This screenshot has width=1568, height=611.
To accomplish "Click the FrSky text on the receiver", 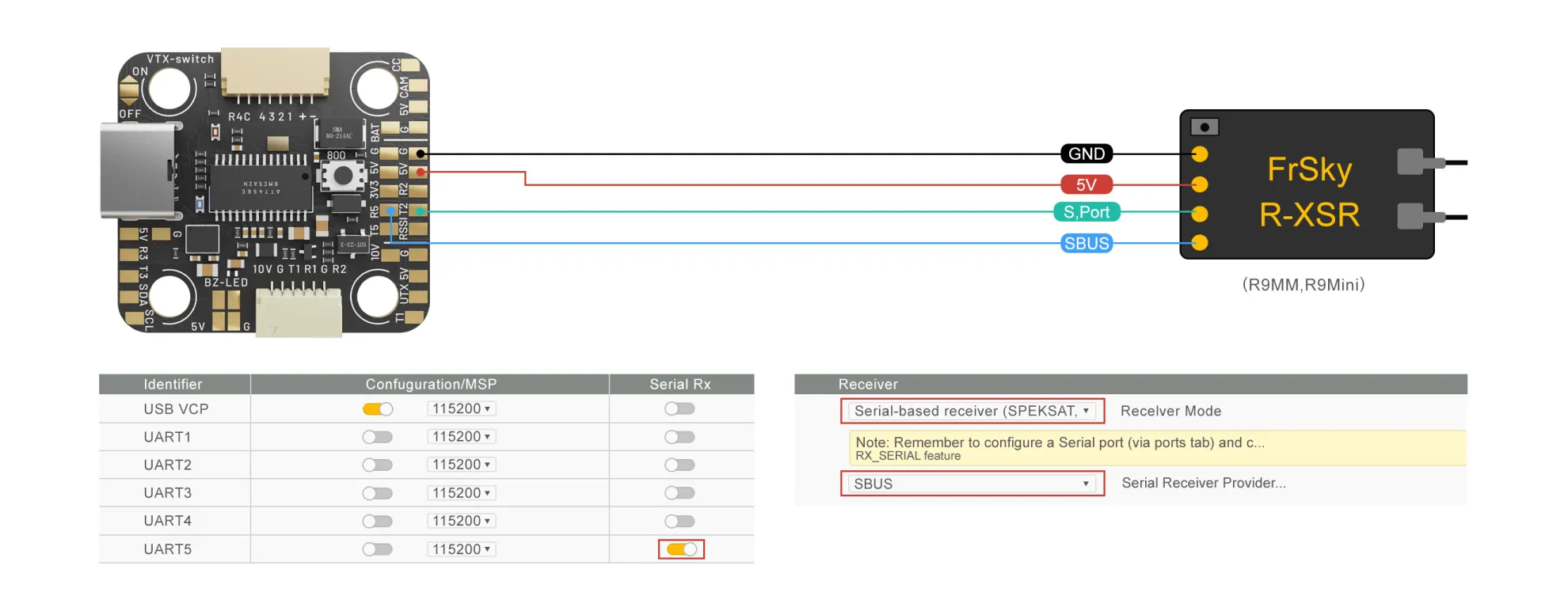I will coord(1310,169).
